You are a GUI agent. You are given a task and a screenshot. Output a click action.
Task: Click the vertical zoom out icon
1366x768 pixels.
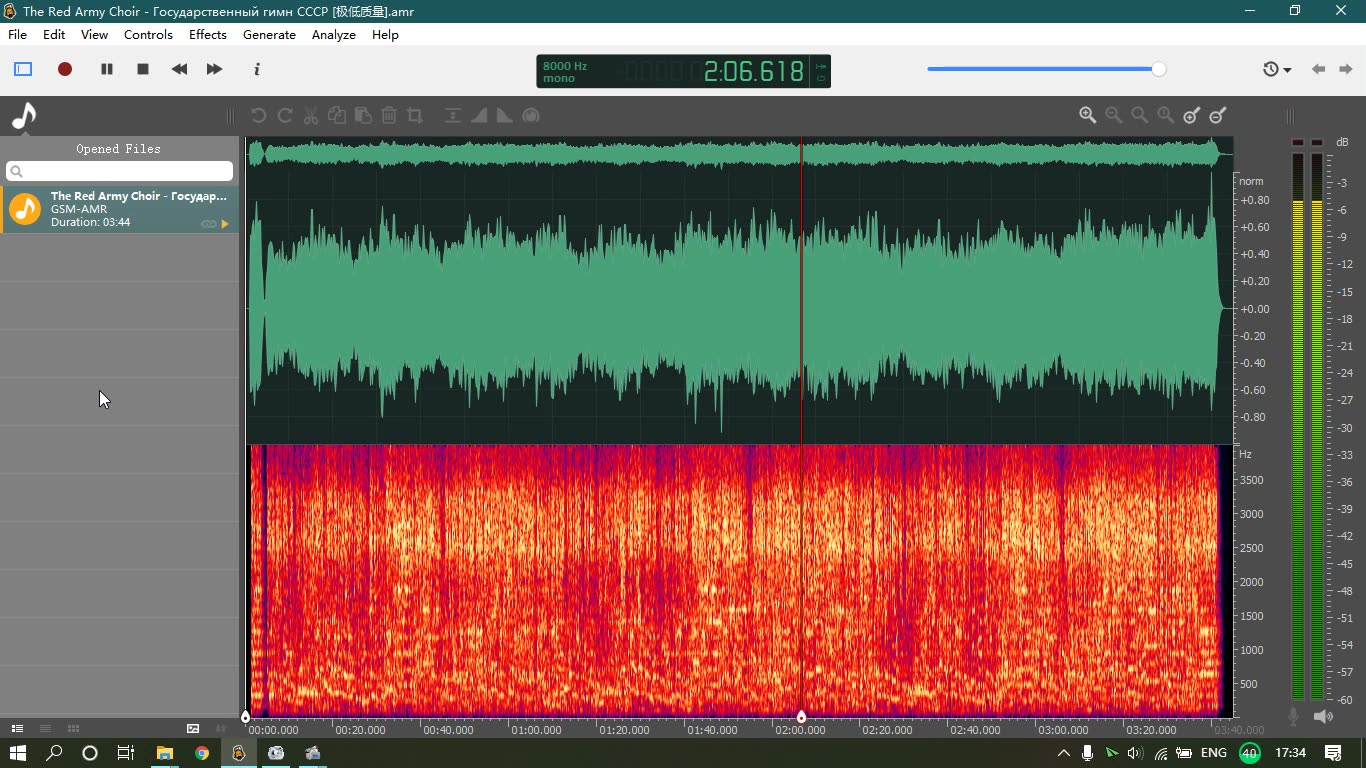click(1218, 116)
